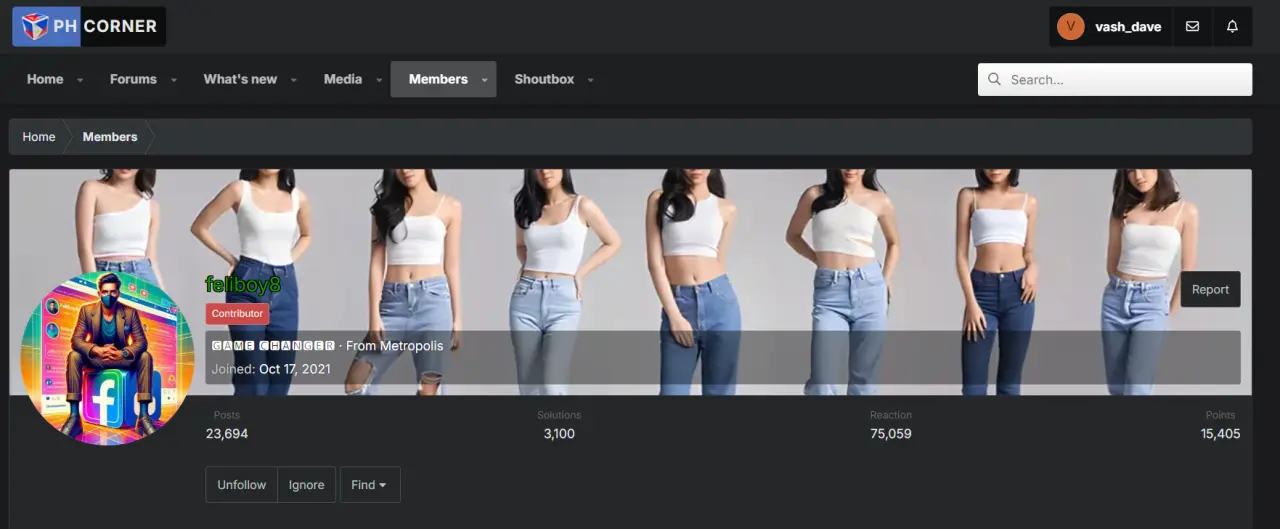This screenshot has height=529, width=1280.
Task: Open the Find dropdown button
Action: [370, 484]
